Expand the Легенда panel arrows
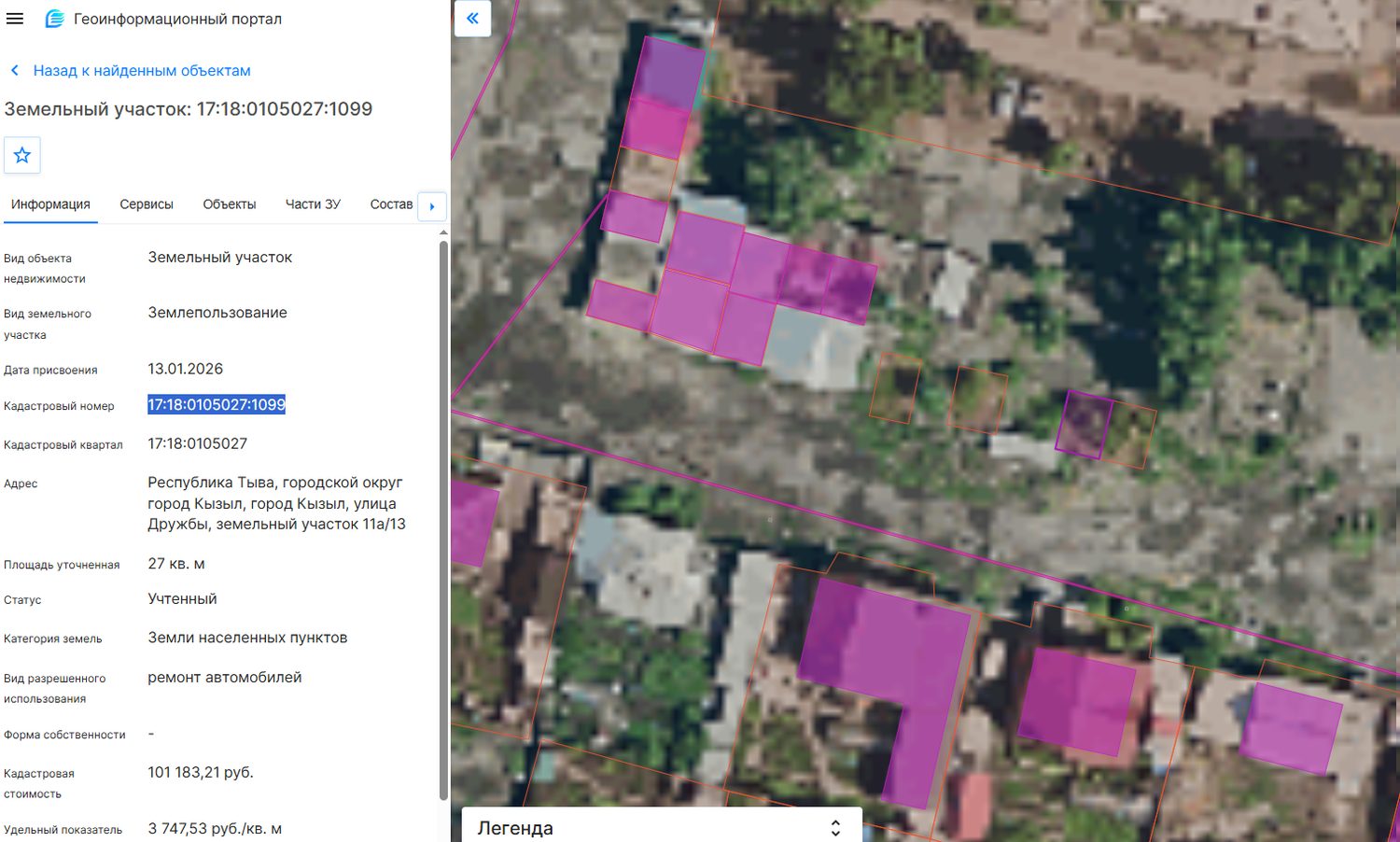Screen dimensions: 1400x842 [835, 828]
